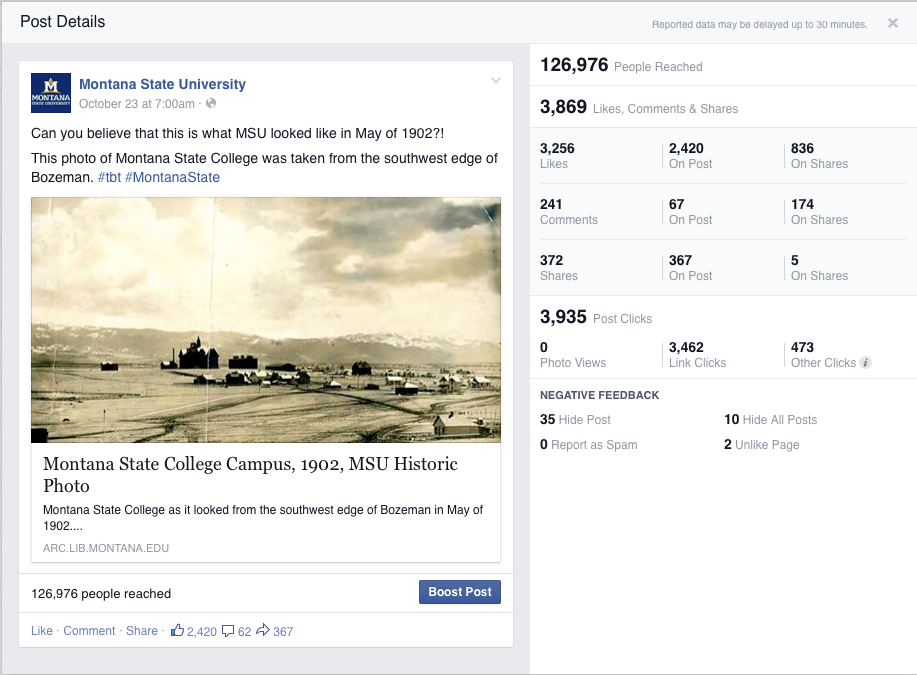Viewport: 917px width, 675px height.
Task: Close the Post Details dialog
Action: coord(892,23)
